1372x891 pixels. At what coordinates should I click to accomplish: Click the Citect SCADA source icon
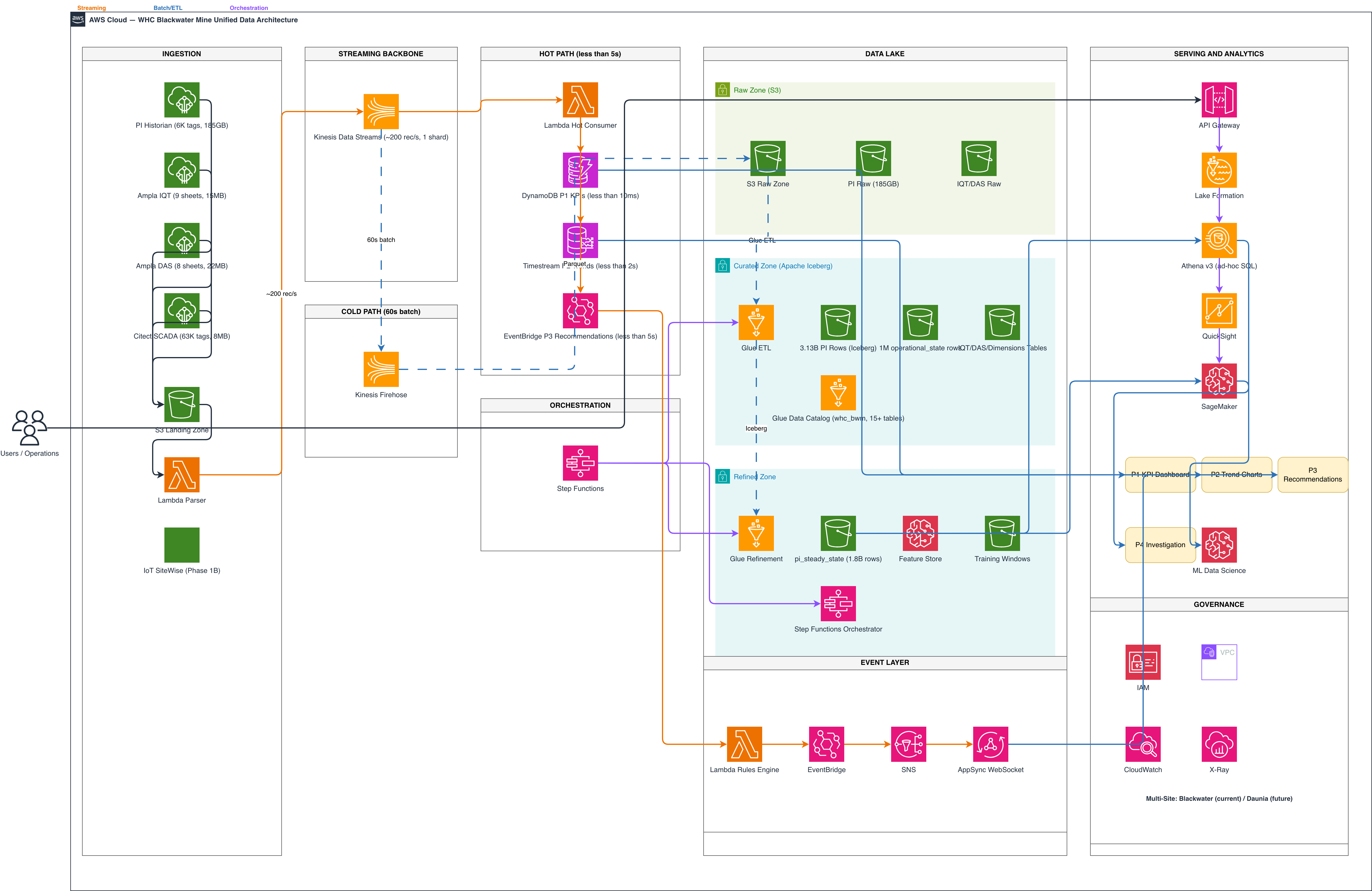coord(182,311)
